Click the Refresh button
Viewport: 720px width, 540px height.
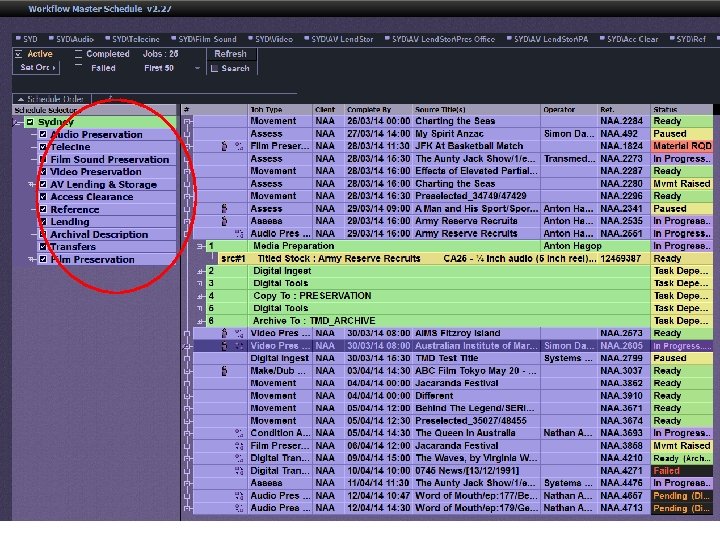pos(230,54)
